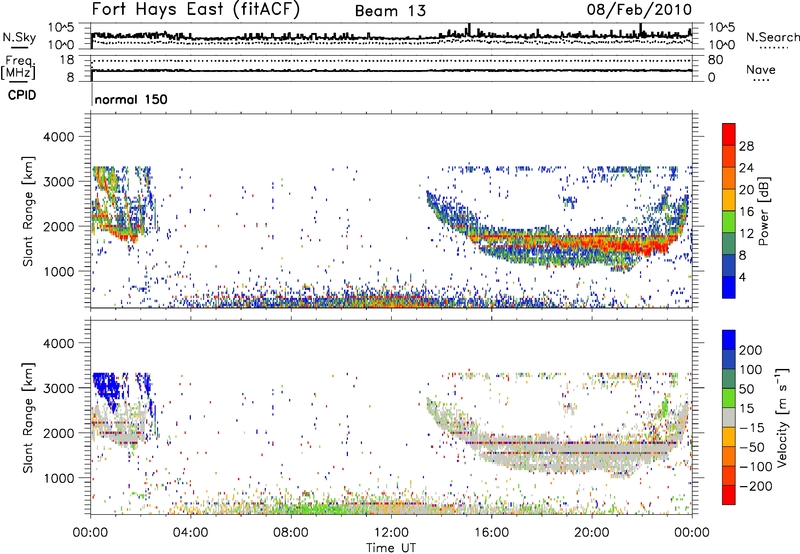The height and width of the screenshot is (554, 800).
Task: Click the '4000' tick on power panel
Action: pos(58,137)
